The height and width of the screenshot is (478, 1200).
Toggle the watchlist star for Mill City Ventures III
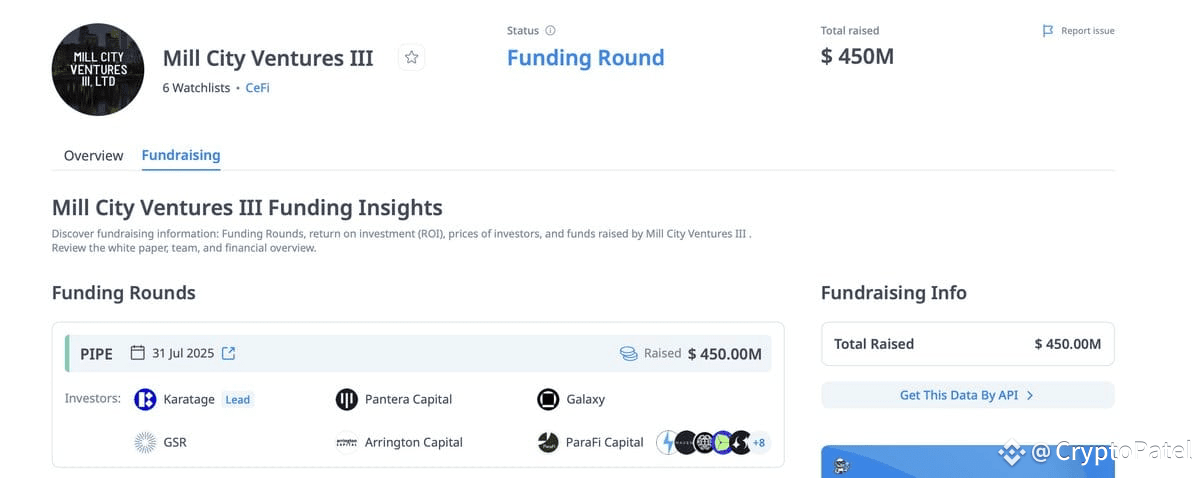411,58
